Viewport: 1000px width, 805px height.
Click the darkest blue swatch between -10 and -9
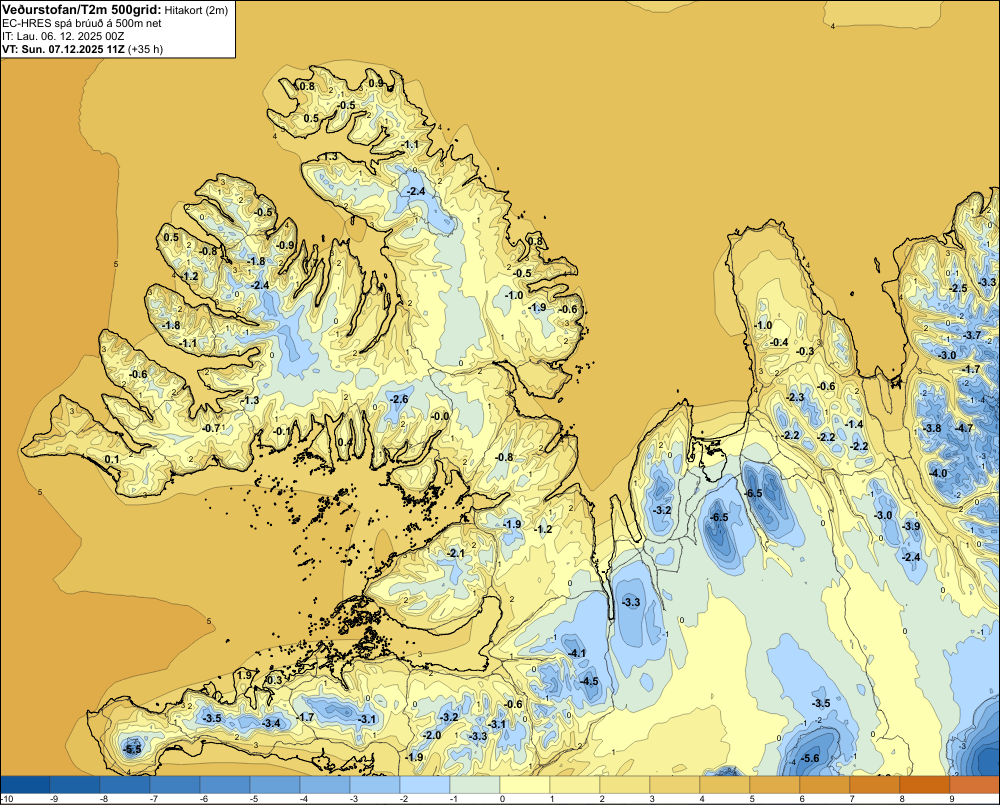pyautogui.click(x=26, y=785)
